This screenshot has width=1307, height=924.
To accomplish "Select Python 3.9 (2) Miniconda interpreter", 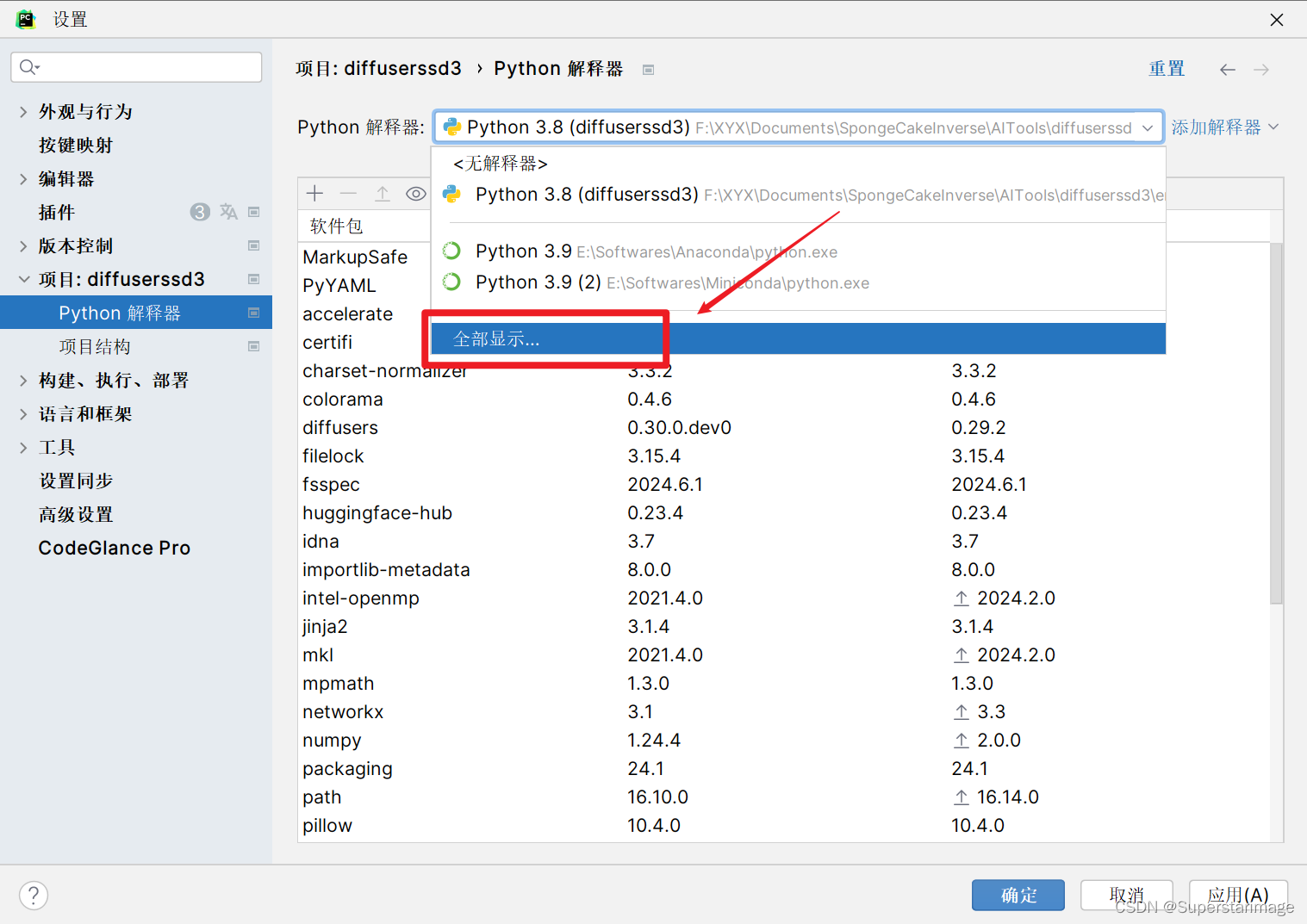I will 798,282.
